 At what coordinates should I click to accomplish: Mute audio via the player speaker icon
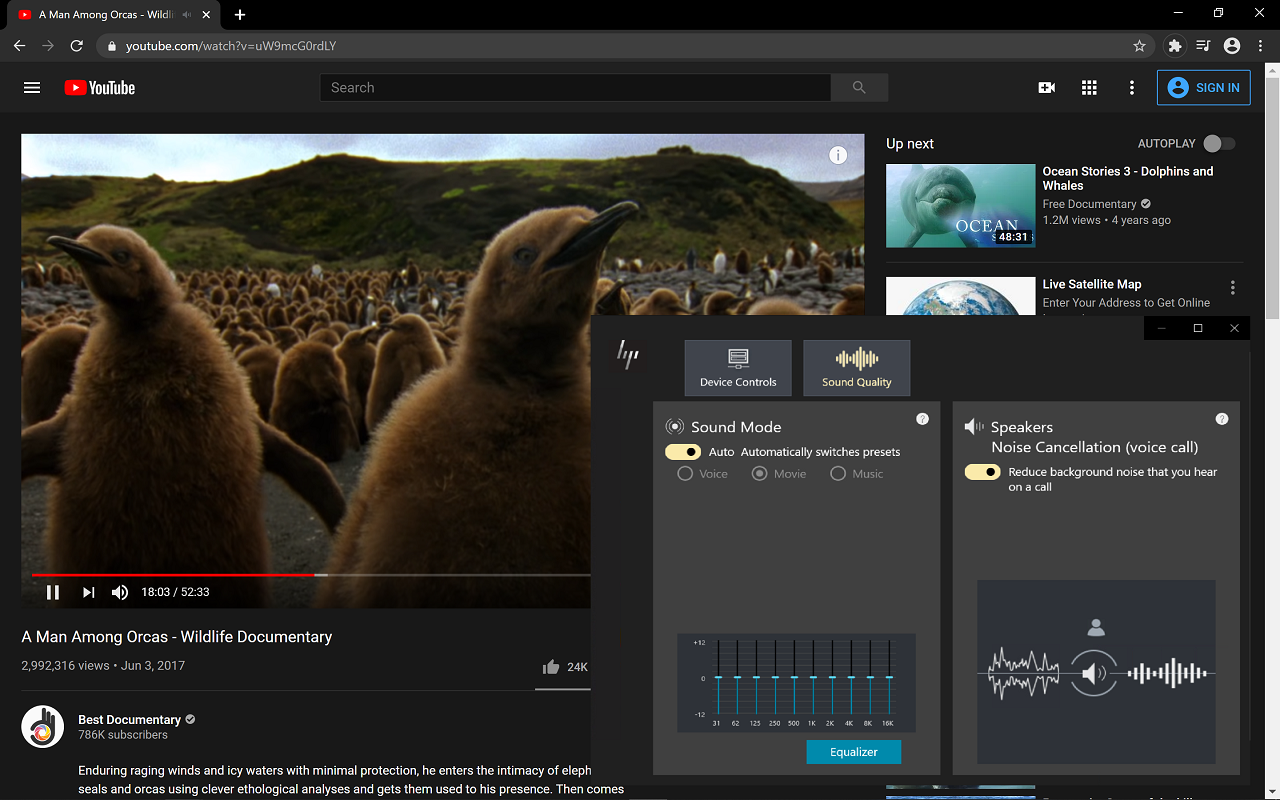point(119,591)
